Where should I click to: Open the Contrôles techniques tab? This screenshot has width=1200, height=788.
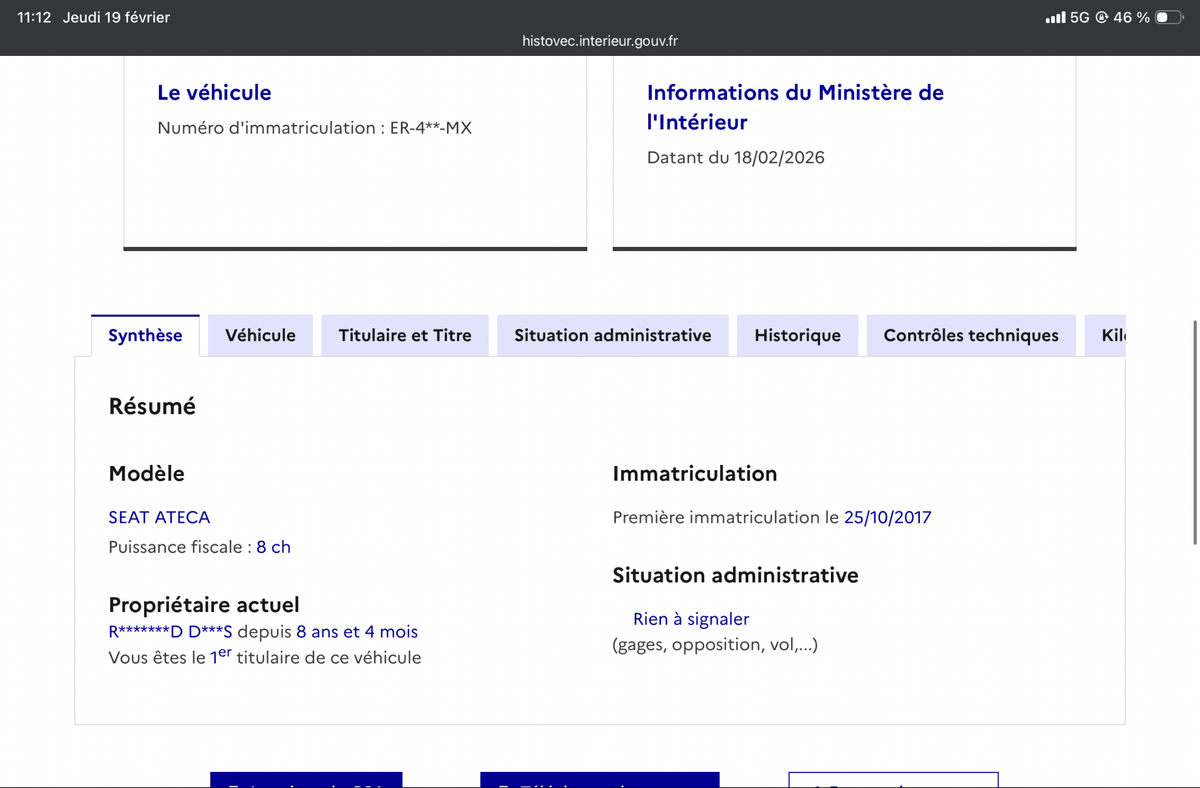point(970,336)
